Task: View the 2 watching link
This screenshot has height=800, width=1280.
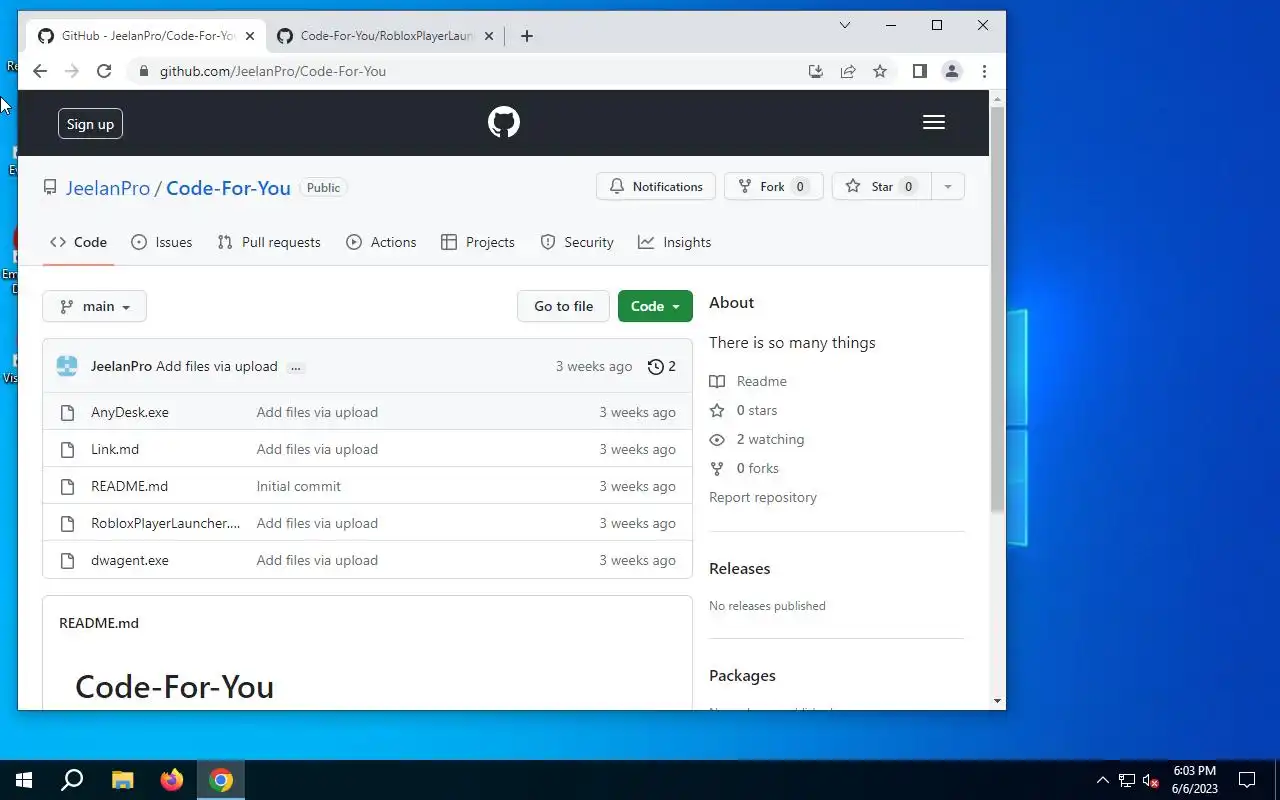Action: (756, 439)
